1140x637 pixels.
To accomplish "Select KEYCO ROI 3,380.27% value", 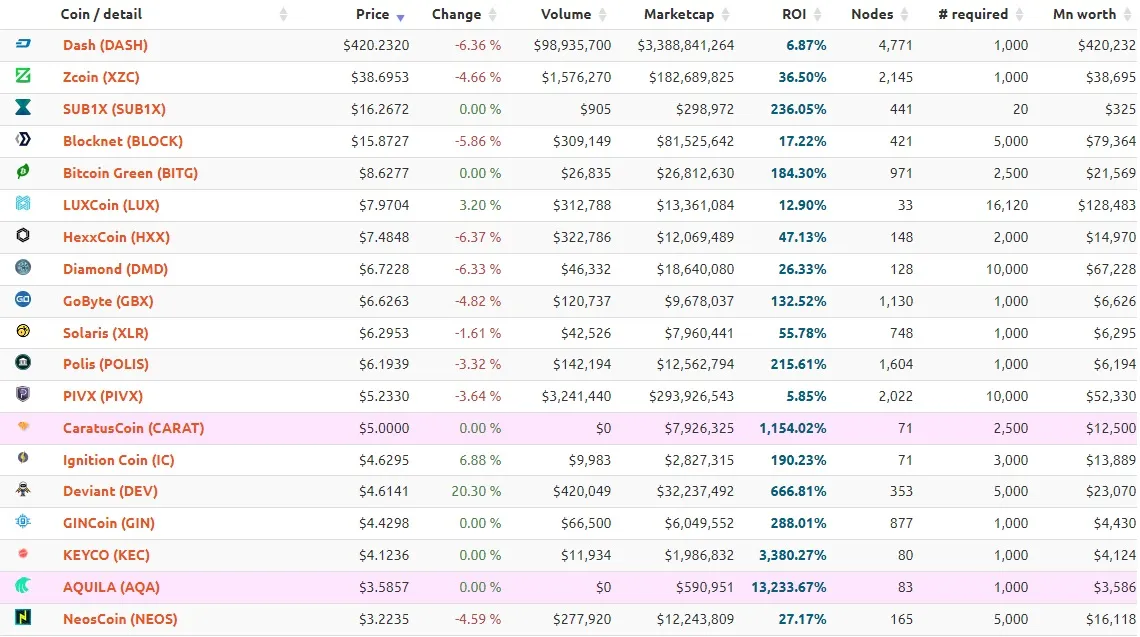I will pyautogui.click(x=792, y=556).
